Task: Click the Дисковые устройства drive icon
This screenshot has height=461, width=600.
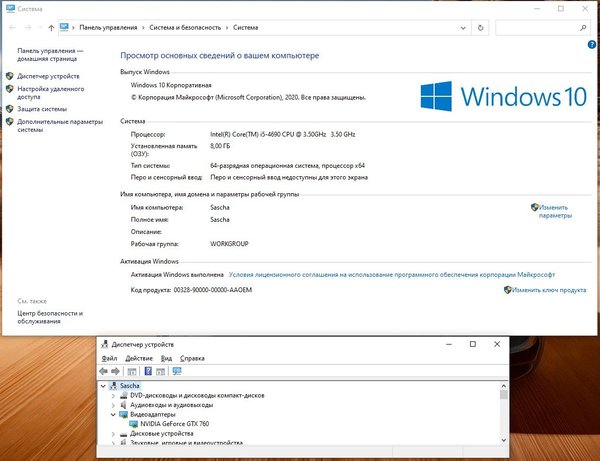Action: pos(123,434)
